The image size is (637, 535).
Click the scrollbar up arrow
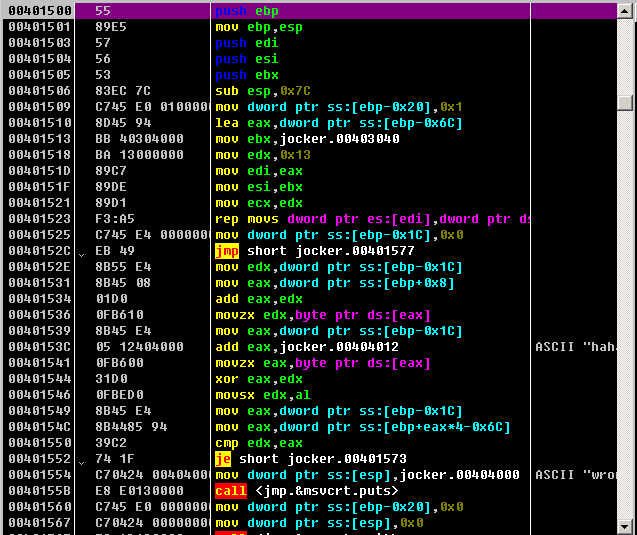(625, 11)
